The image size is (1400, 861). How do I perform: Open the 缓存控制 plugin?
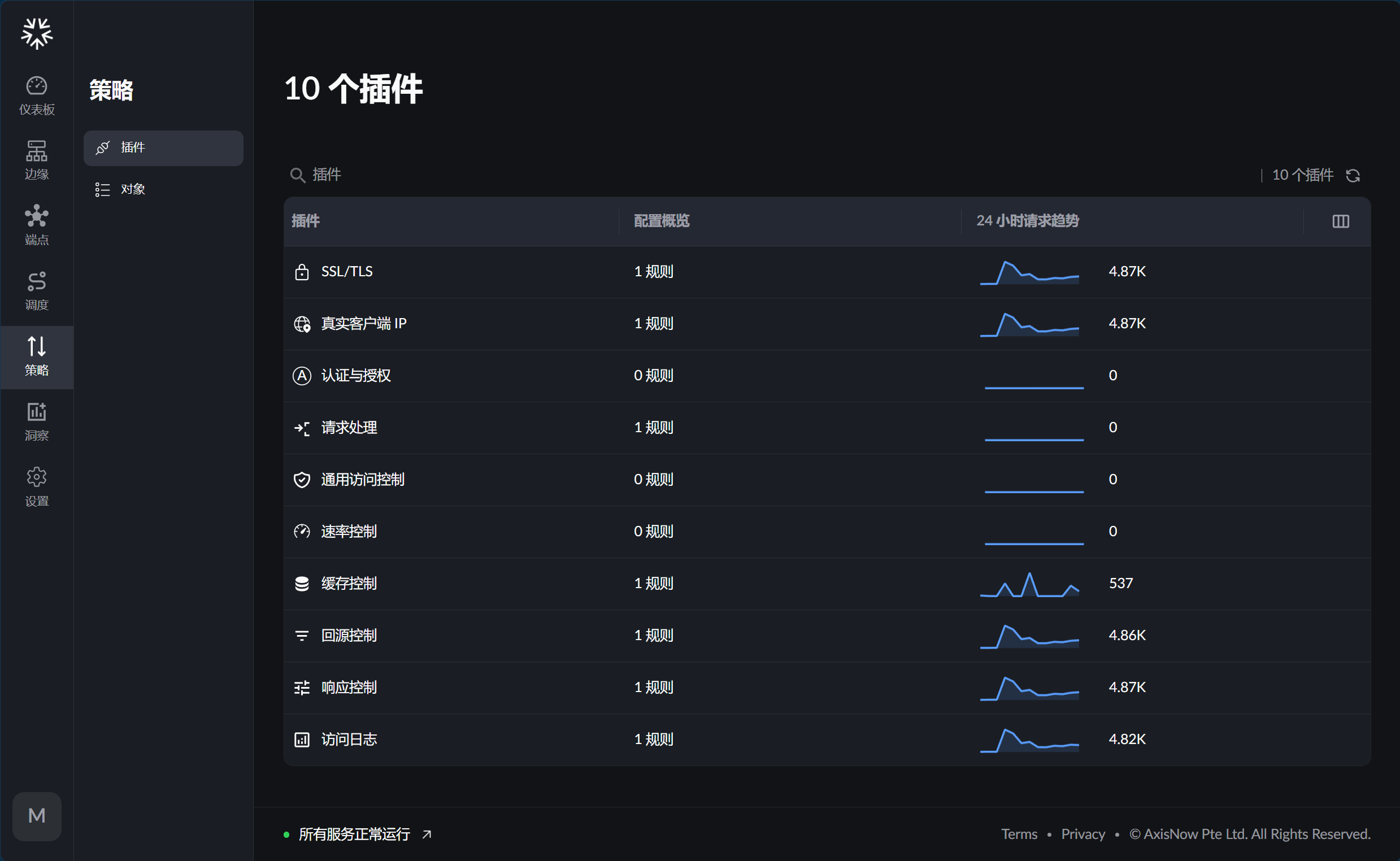tap(349, 584)
